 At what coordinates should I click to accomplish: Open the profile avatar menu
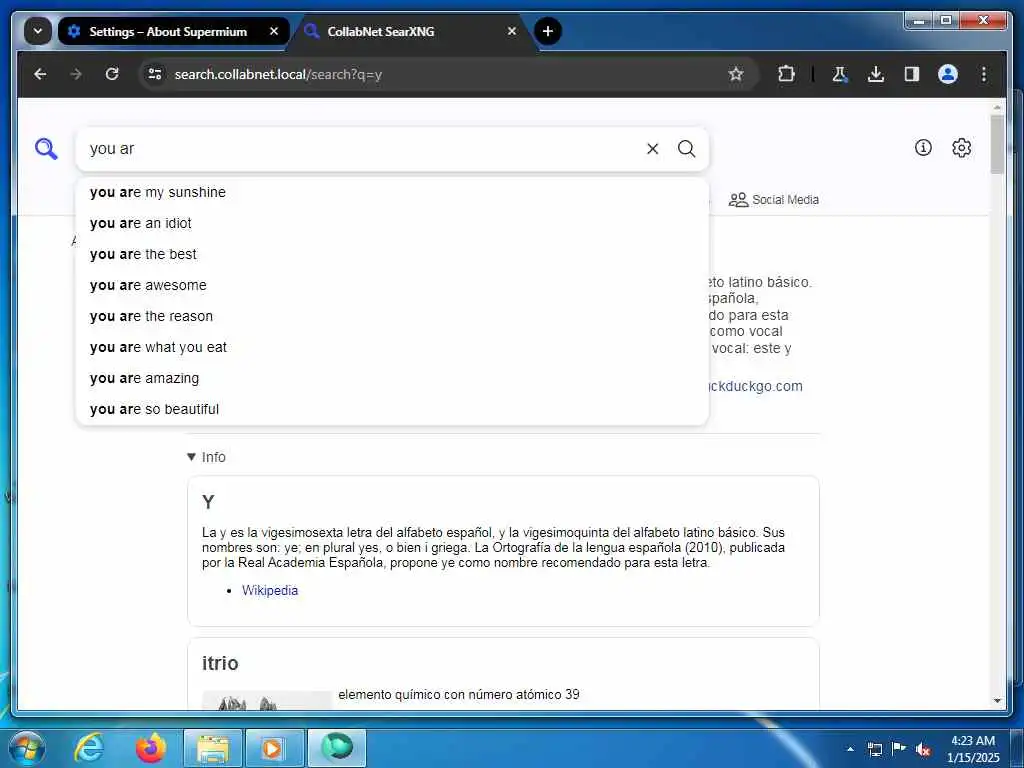948,74
